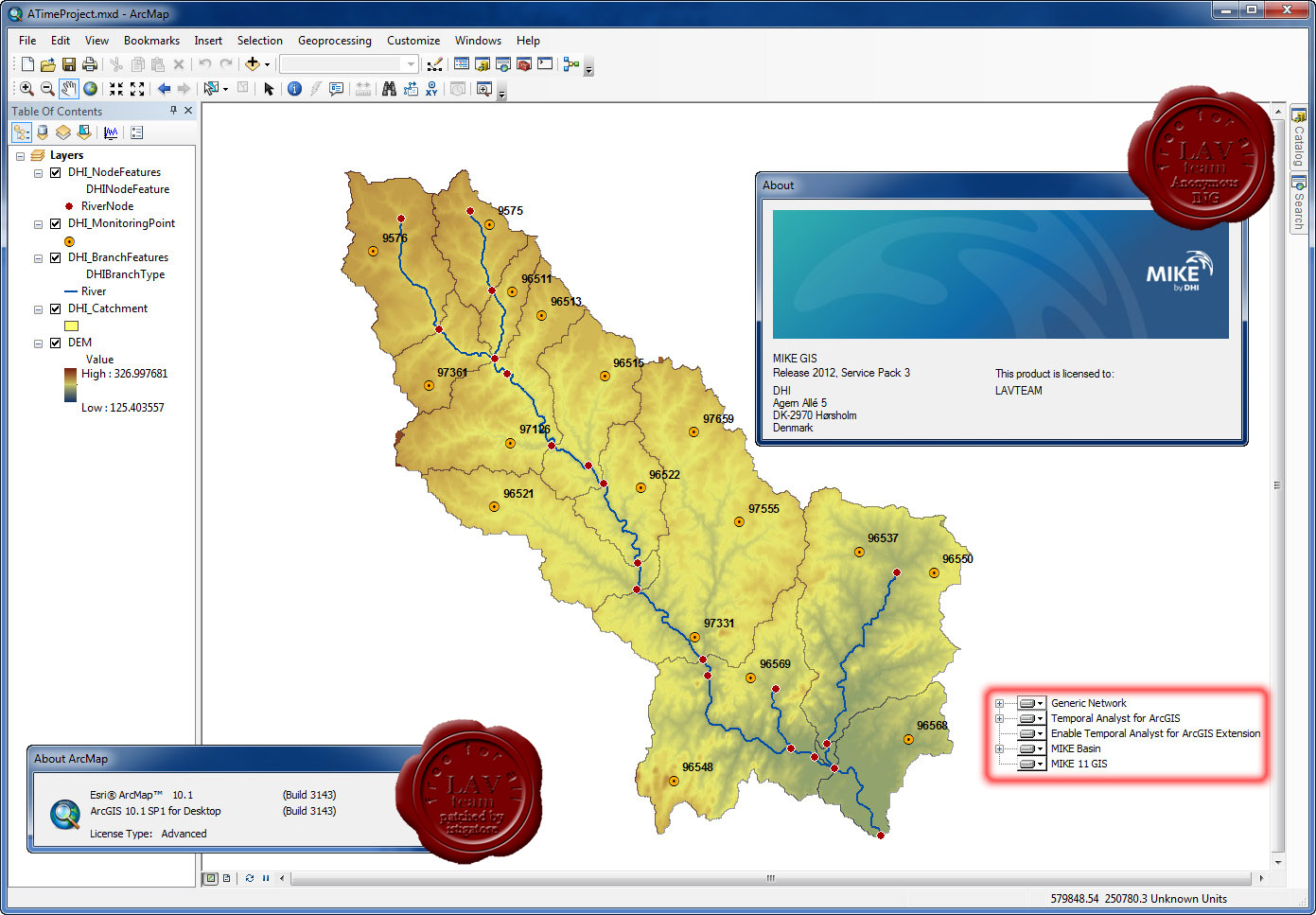Screen dimensions: 1316x915
Task: Collapse the DHI_NodeFeatures legend
Action: [38, 173]
